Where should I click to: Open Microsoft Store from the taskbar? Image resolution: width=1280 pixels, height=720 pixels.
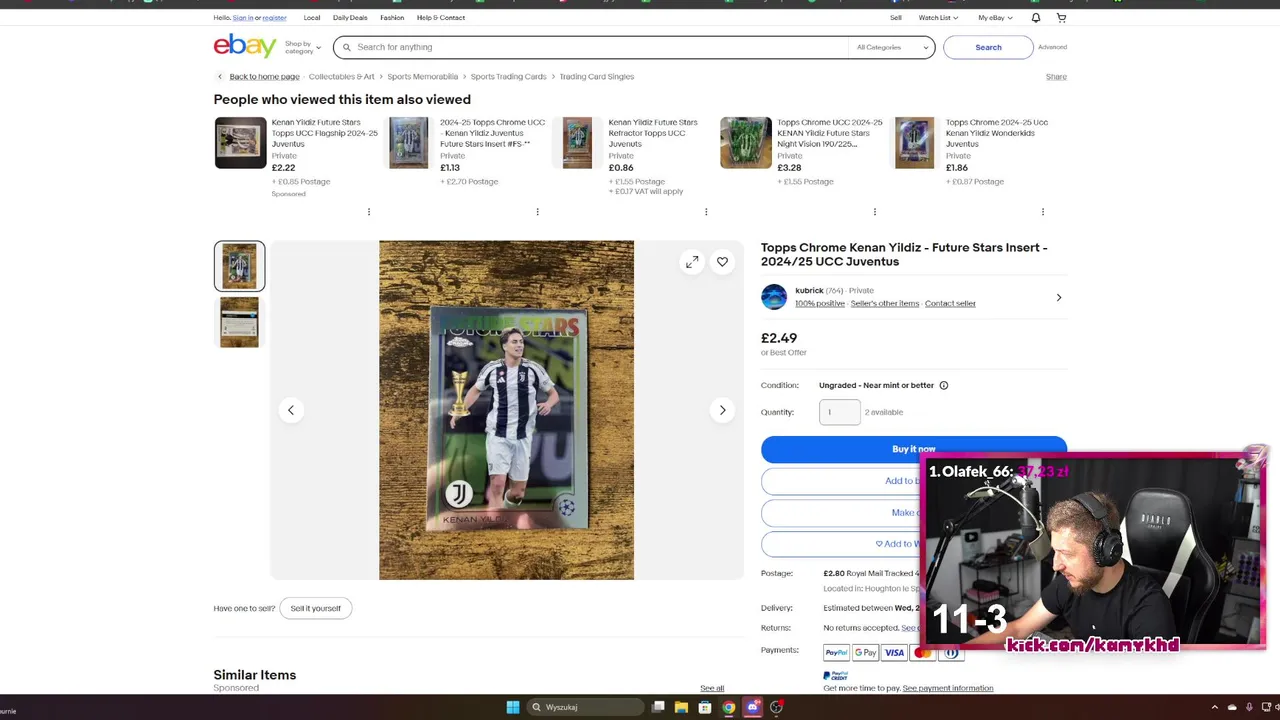click(x=705, y=707)
